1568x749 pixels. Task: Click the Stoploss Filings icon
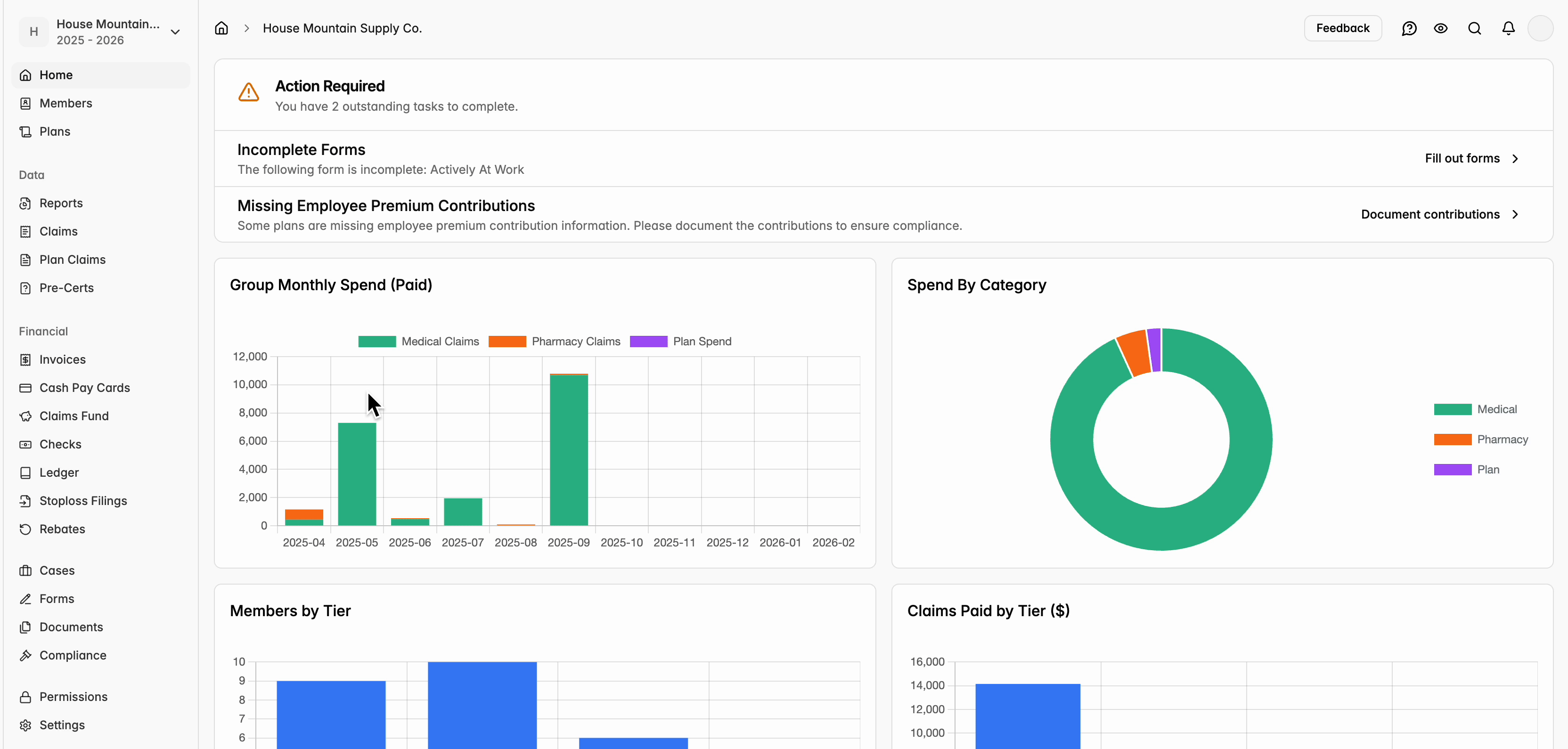point(25,501)
